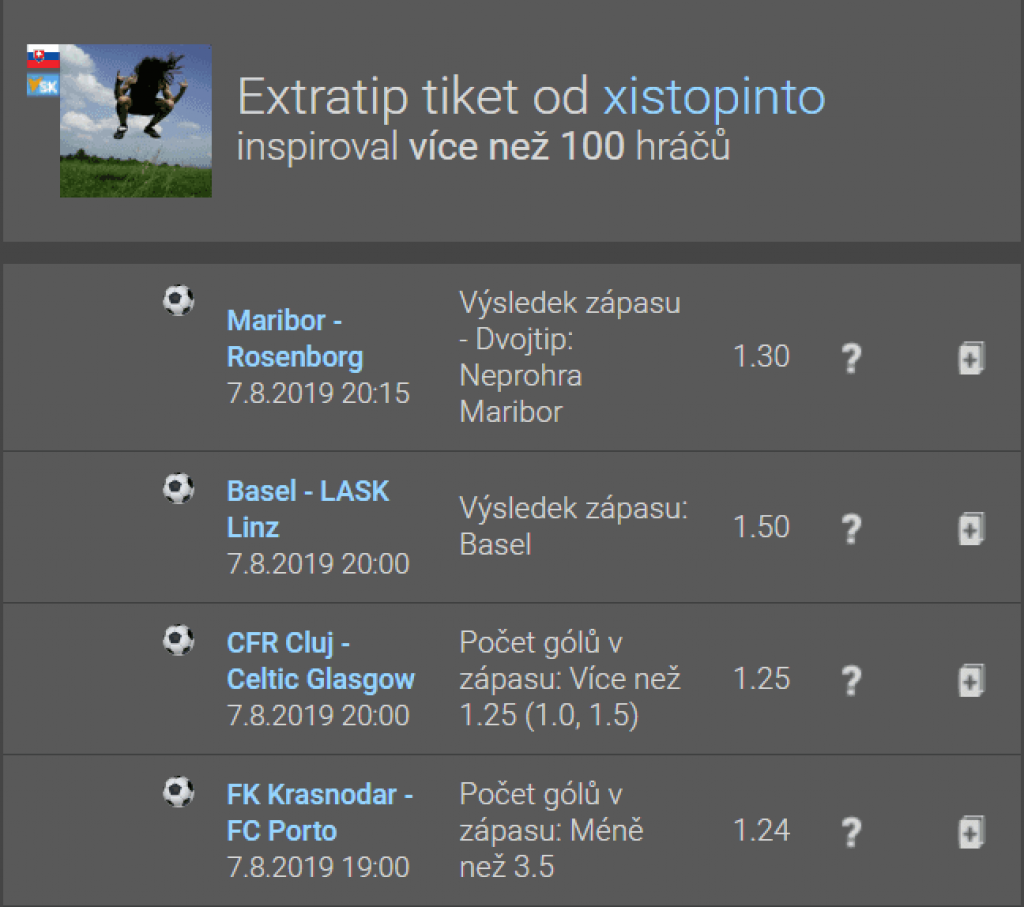Click the jumping person avatar thumbnail
Screen dimensions: 1024x907
[136, 120]
